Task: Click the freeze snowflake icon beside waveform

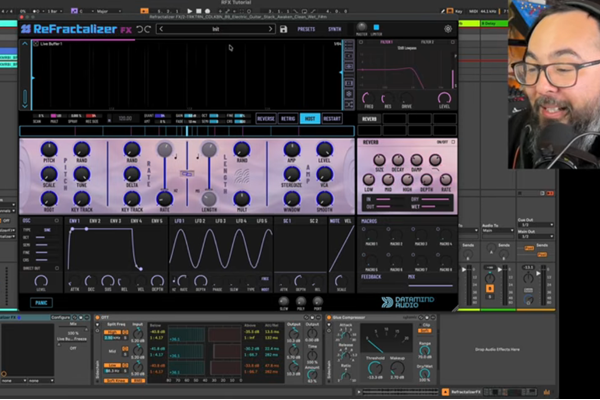Action: point(349,94)
